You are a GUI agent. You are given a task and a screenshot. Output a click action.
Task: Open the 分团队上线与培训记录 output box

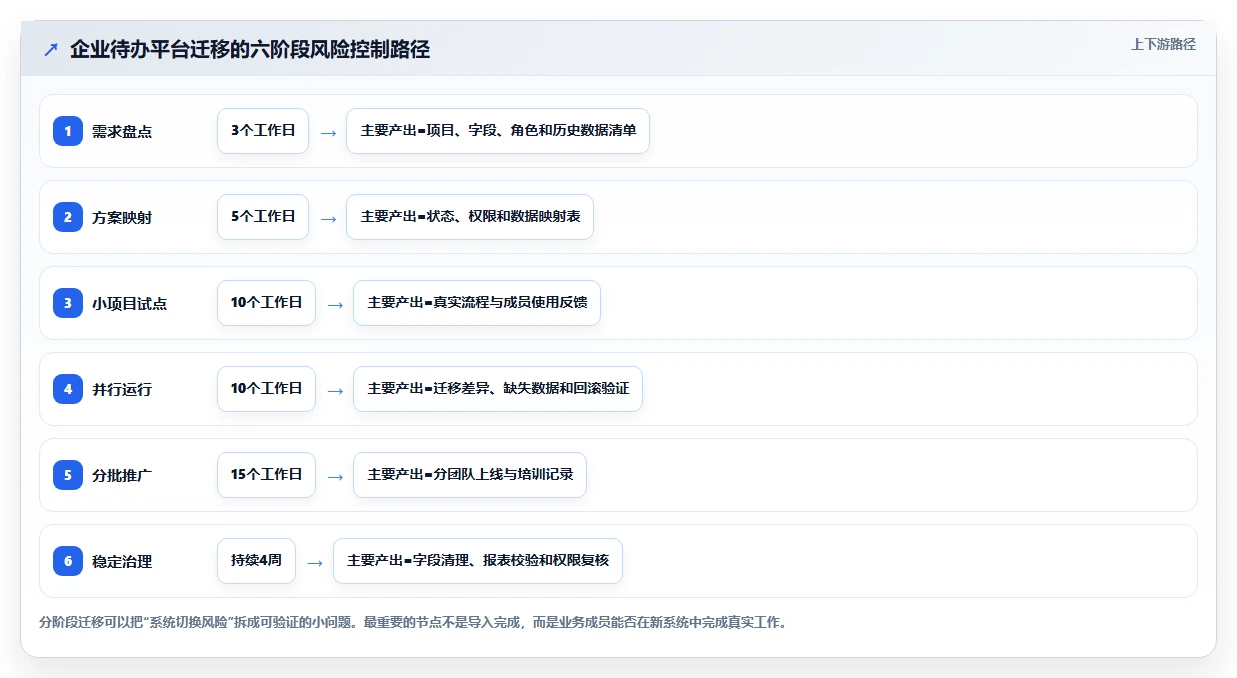click(470, 475)
